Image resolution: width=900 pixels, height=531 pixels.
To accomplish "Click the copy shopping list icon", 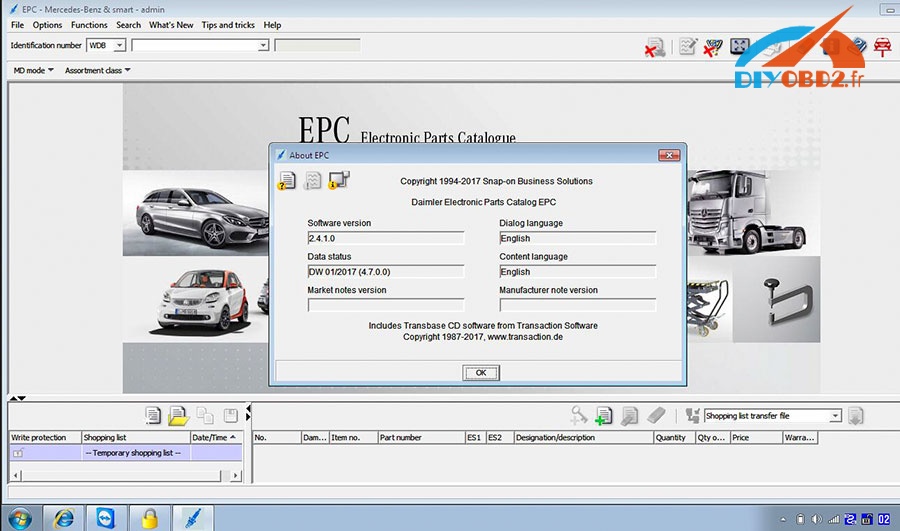I will coord(205,416).
